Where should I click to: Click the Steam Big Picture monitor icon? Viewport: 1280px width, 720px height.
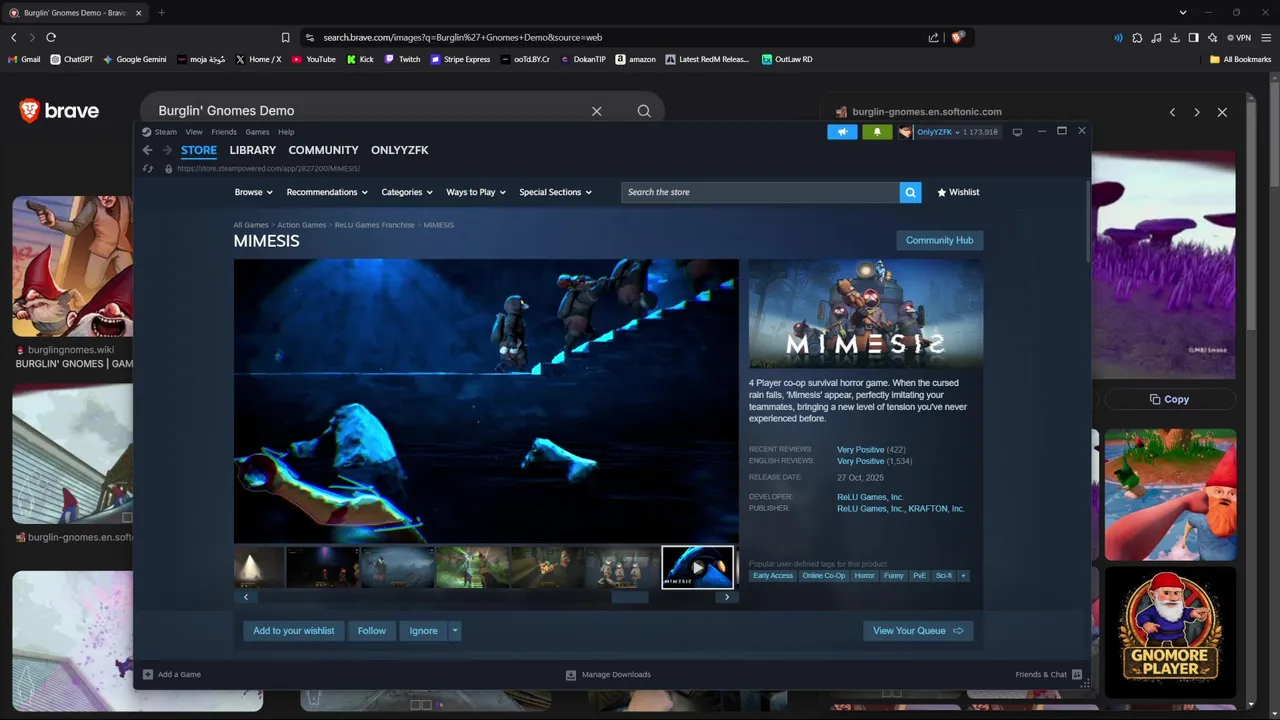(1017, 132)
